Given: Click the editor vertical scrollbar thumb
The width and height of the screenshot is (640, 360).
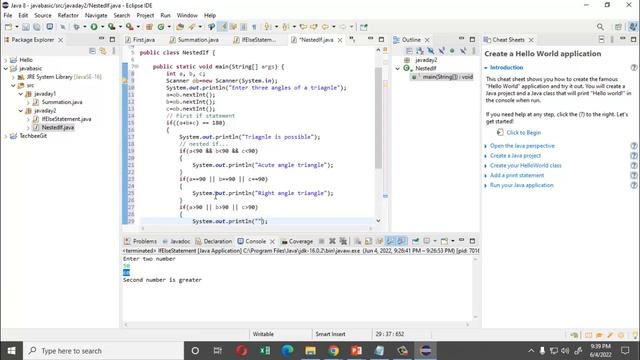Looking at the screenshot, I should [x=378, y=118].
